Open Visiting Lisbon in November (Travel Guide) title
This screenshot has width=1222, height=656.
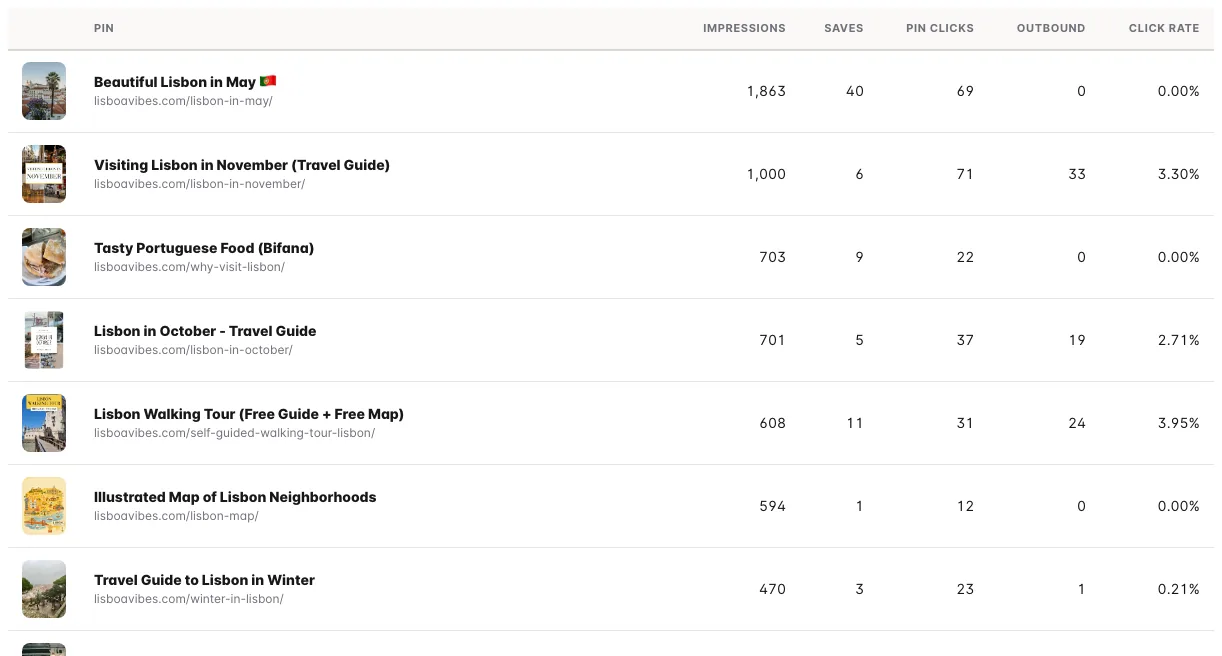(x=242, y=165)
